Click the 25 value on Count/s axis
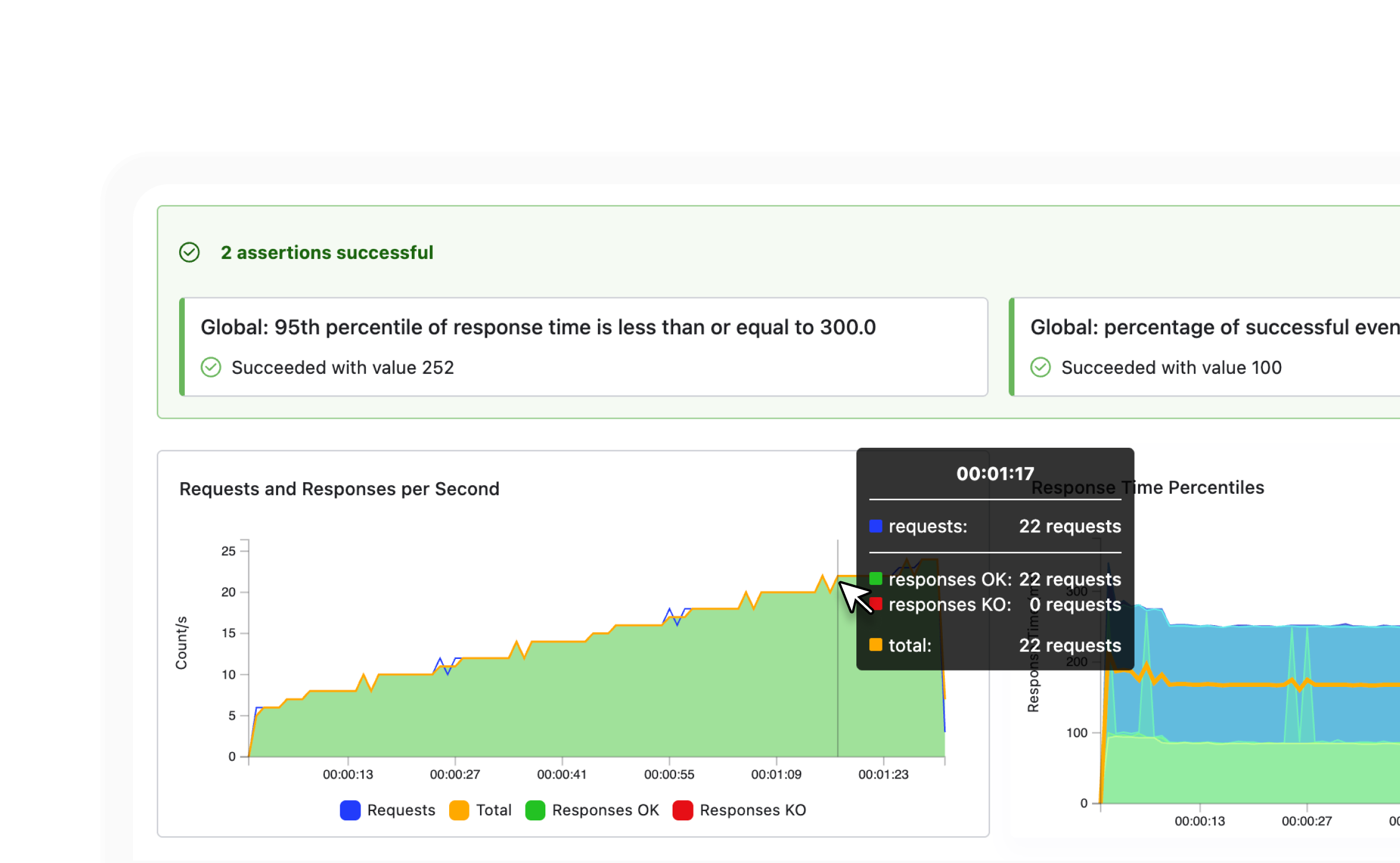The image size is (1400, 863). (228, 551)
